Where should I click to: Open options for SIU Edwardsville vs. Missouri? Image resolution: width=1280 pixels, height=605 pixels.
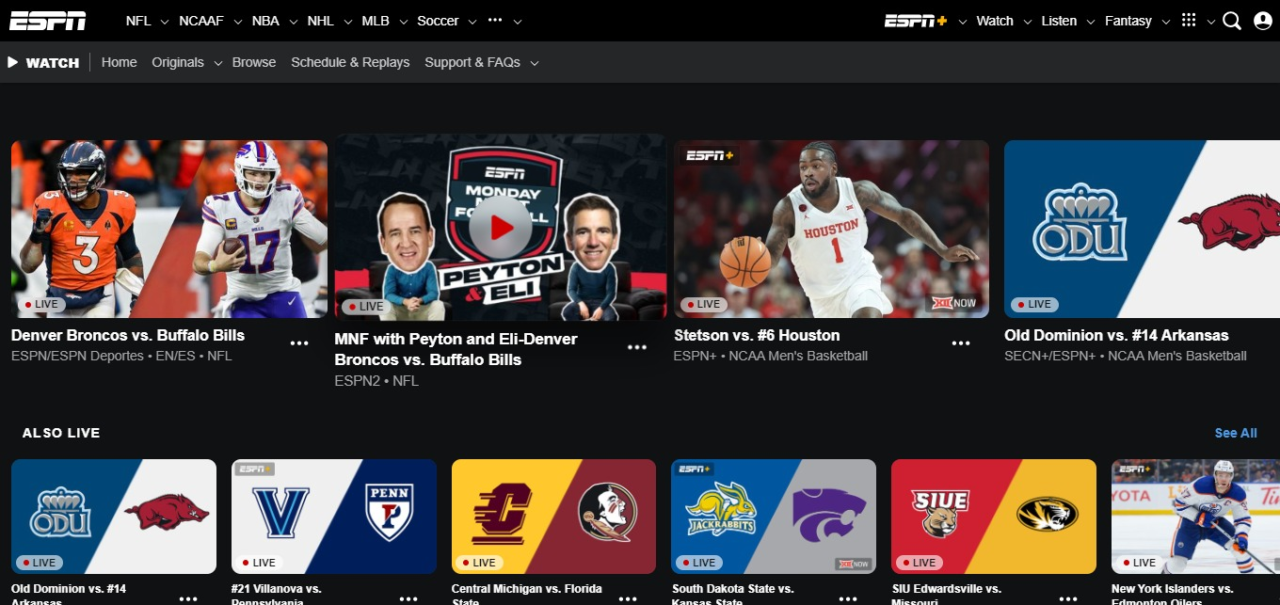pos(1068,598)
